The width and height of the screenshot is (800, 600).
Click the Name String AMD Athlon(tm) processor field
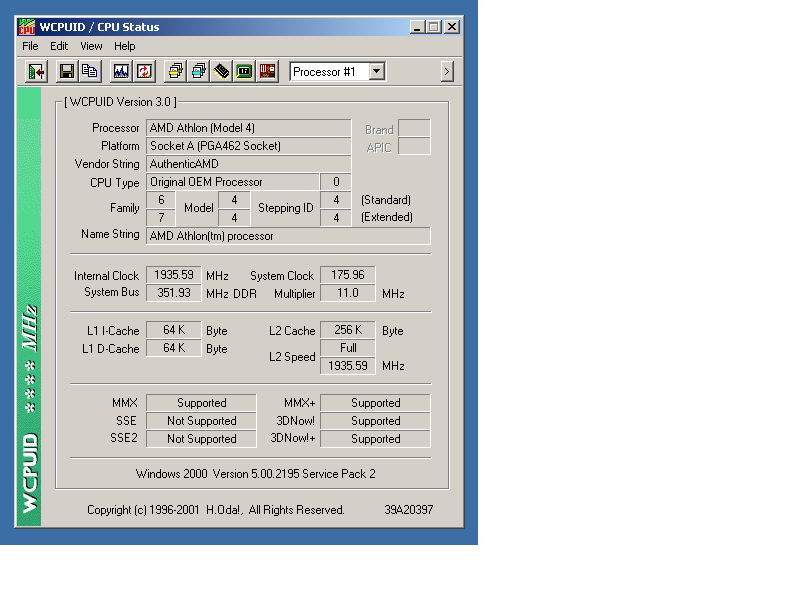[288, 236]
